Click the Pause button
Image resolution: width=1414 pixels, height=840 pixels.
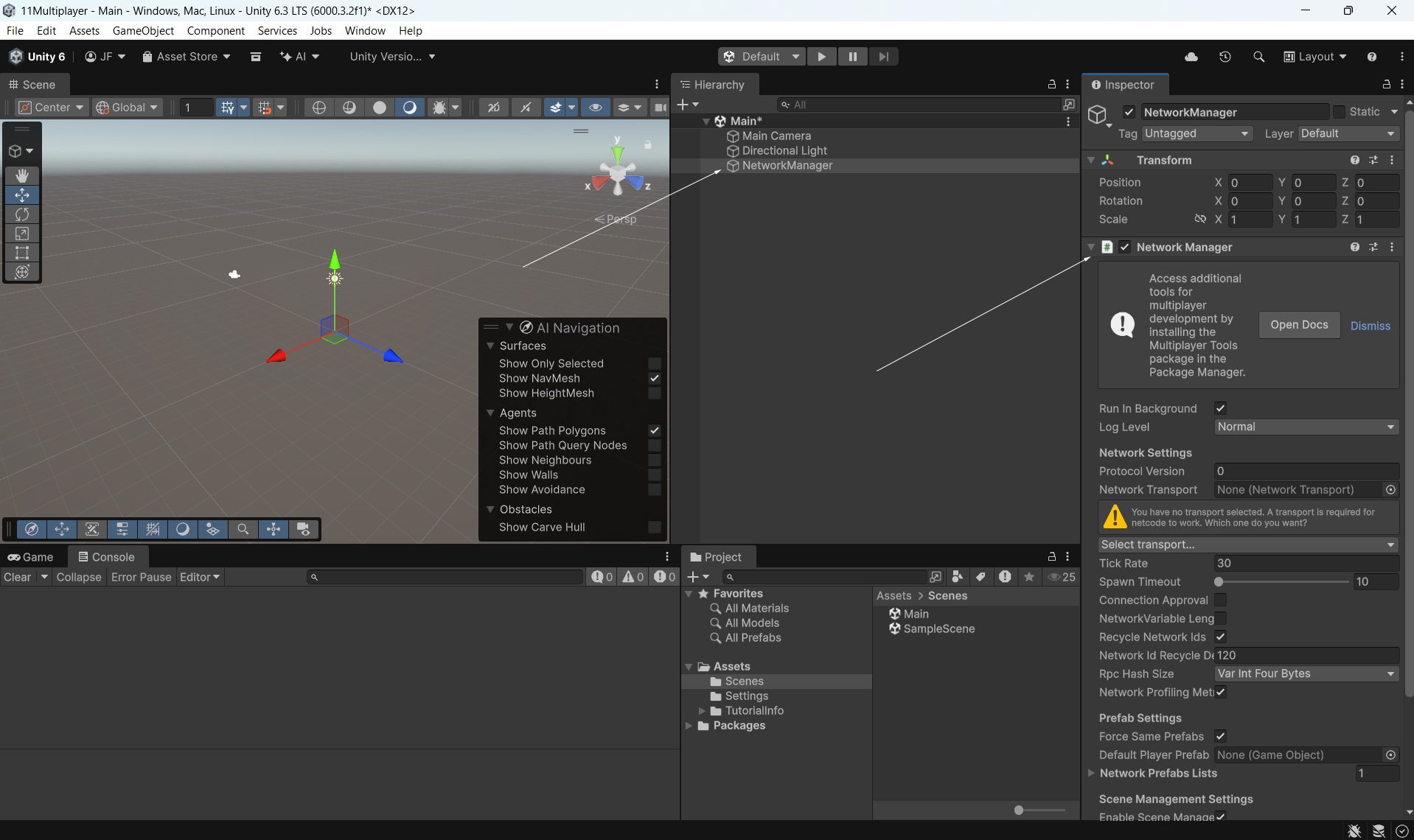tap(852, 57)
